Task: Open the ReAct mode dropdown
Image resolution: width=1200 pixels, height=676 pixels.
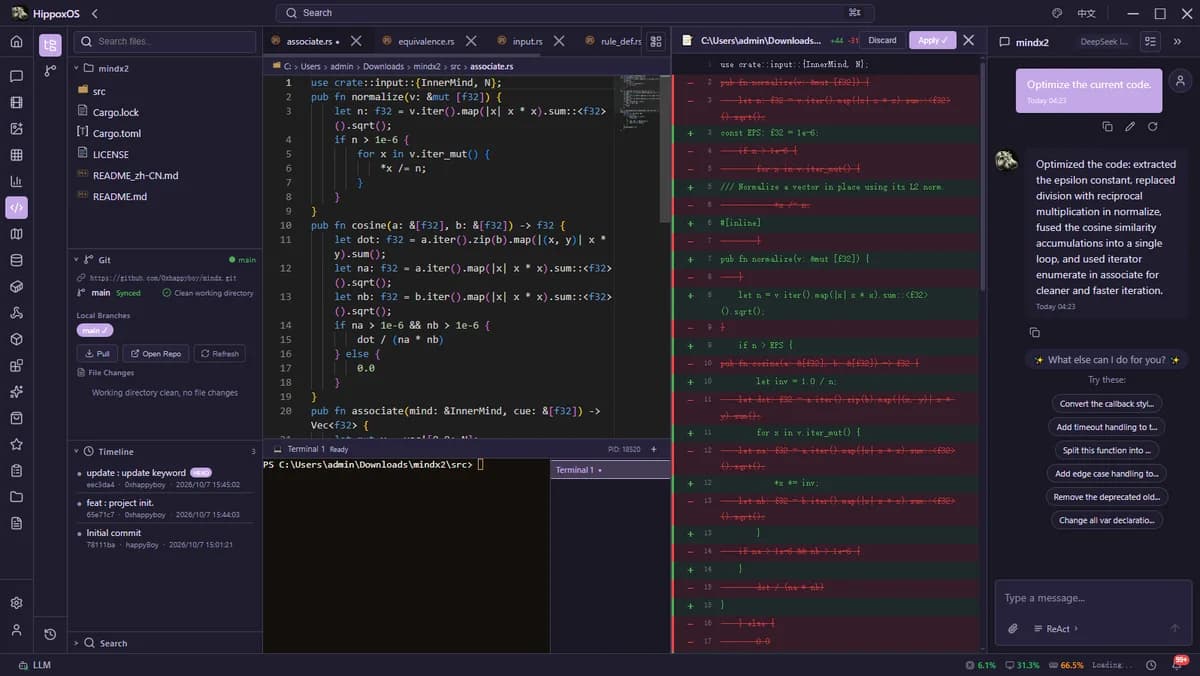Action: (x=1056, y=628)
